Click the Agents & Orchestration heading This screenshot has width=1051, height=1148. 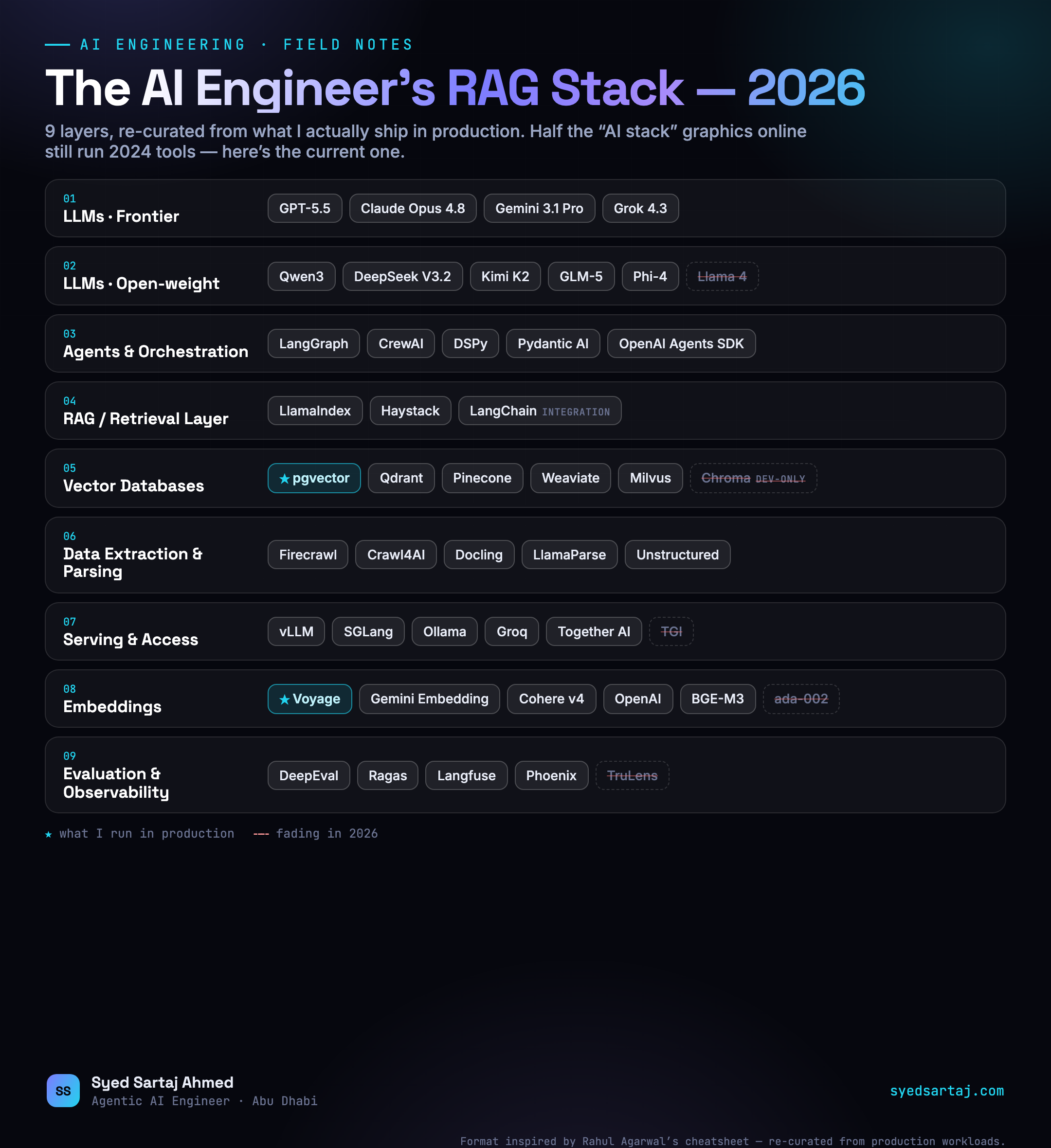coord(156,351)
